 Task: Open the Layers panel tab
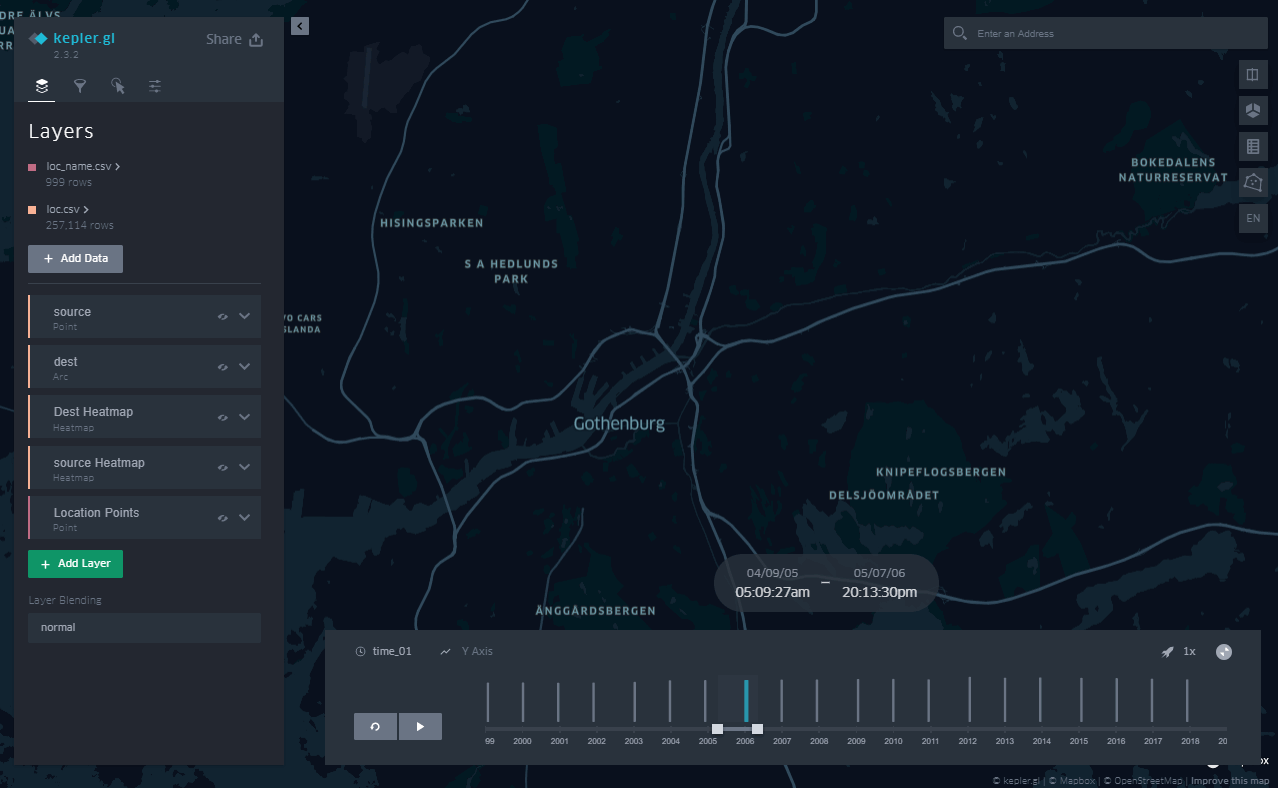(42, 86)
